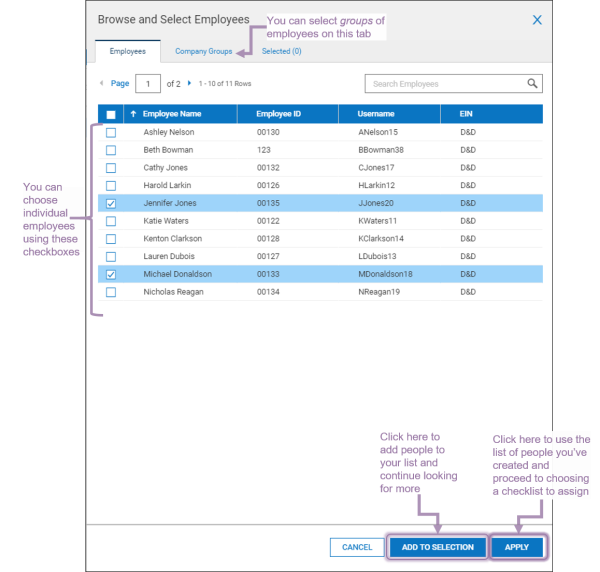This screenshot has width=600, height=572.
Task: Click username LDubois13
Action: (x=377, y=256)
